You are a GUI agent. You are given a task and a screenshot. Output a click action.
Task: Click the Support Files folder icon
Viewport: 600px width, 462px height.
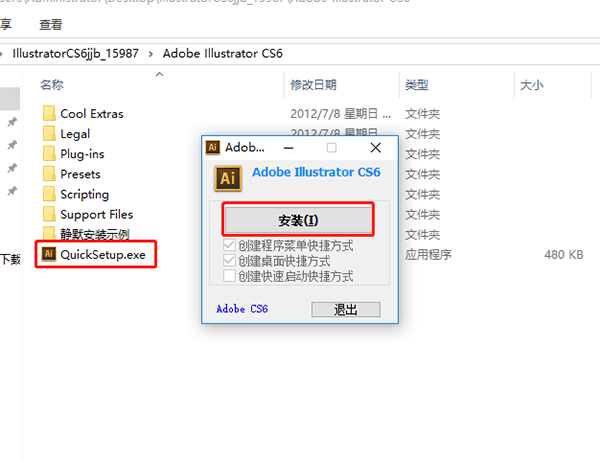(x=49, y=214)
